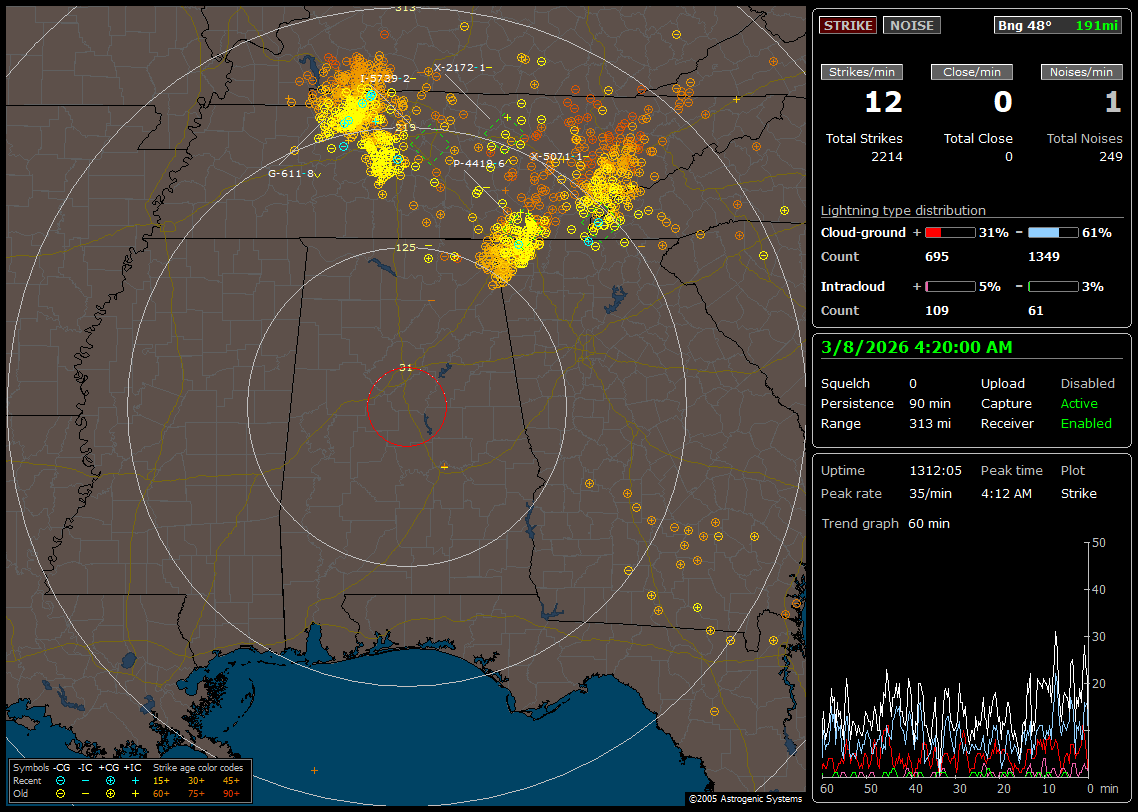The image size is (1138, 812).
Task: Click storm cell label I-5739-2
Action: click(385, 78)
